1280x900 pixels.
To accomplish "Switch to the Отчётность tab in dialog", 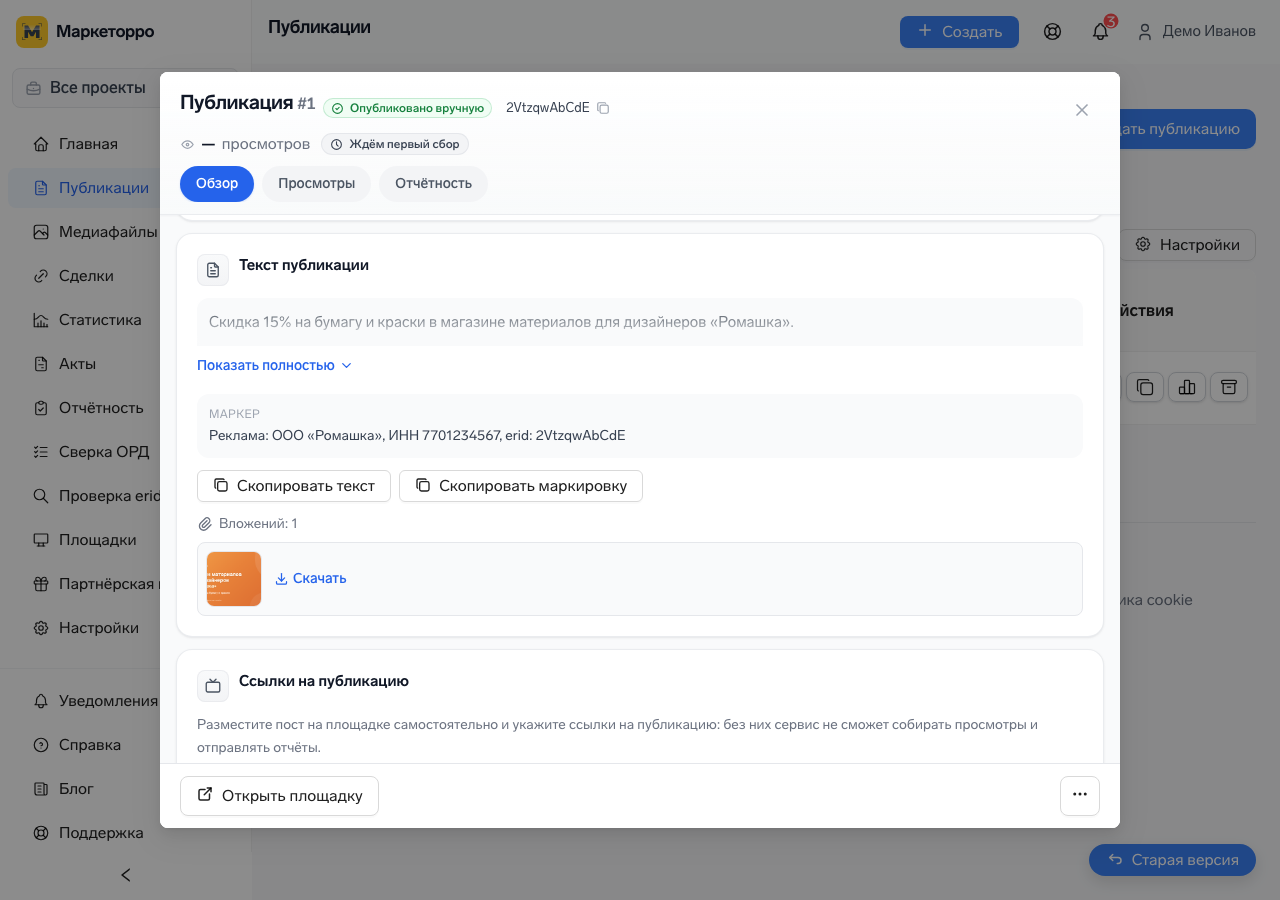I will [x=433, y=184].
